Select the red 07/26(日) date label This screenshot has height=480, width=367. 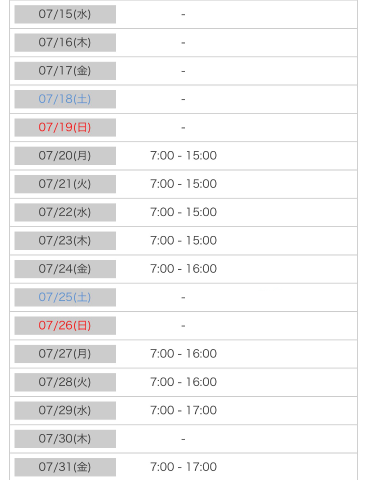point(65,326)
